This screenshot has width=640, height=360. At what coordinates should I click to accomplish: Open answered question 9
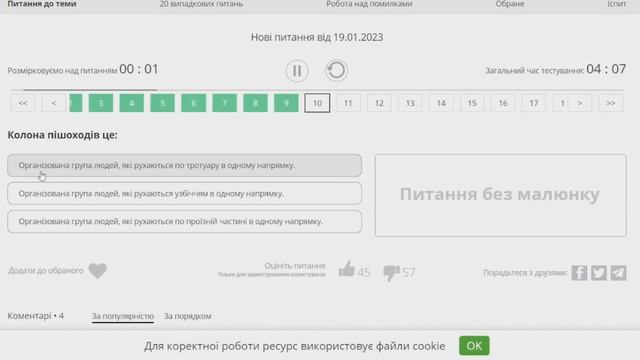[x=286, y=103]
